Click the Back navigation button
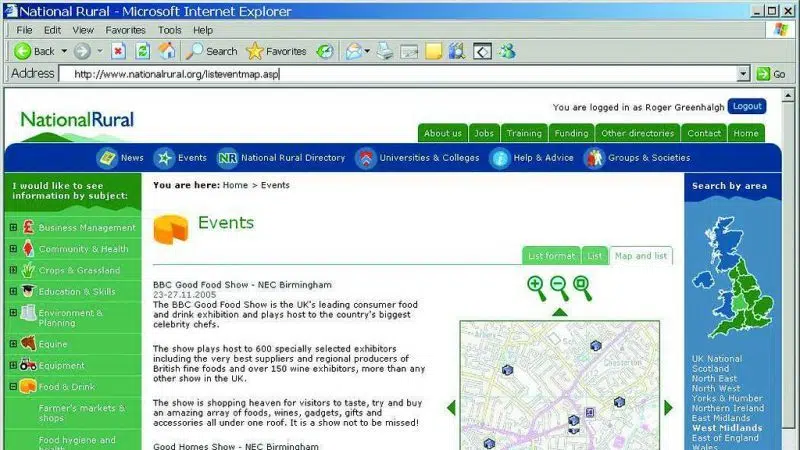The height and width of the screenshot is (450, 800). click(34, 51)
